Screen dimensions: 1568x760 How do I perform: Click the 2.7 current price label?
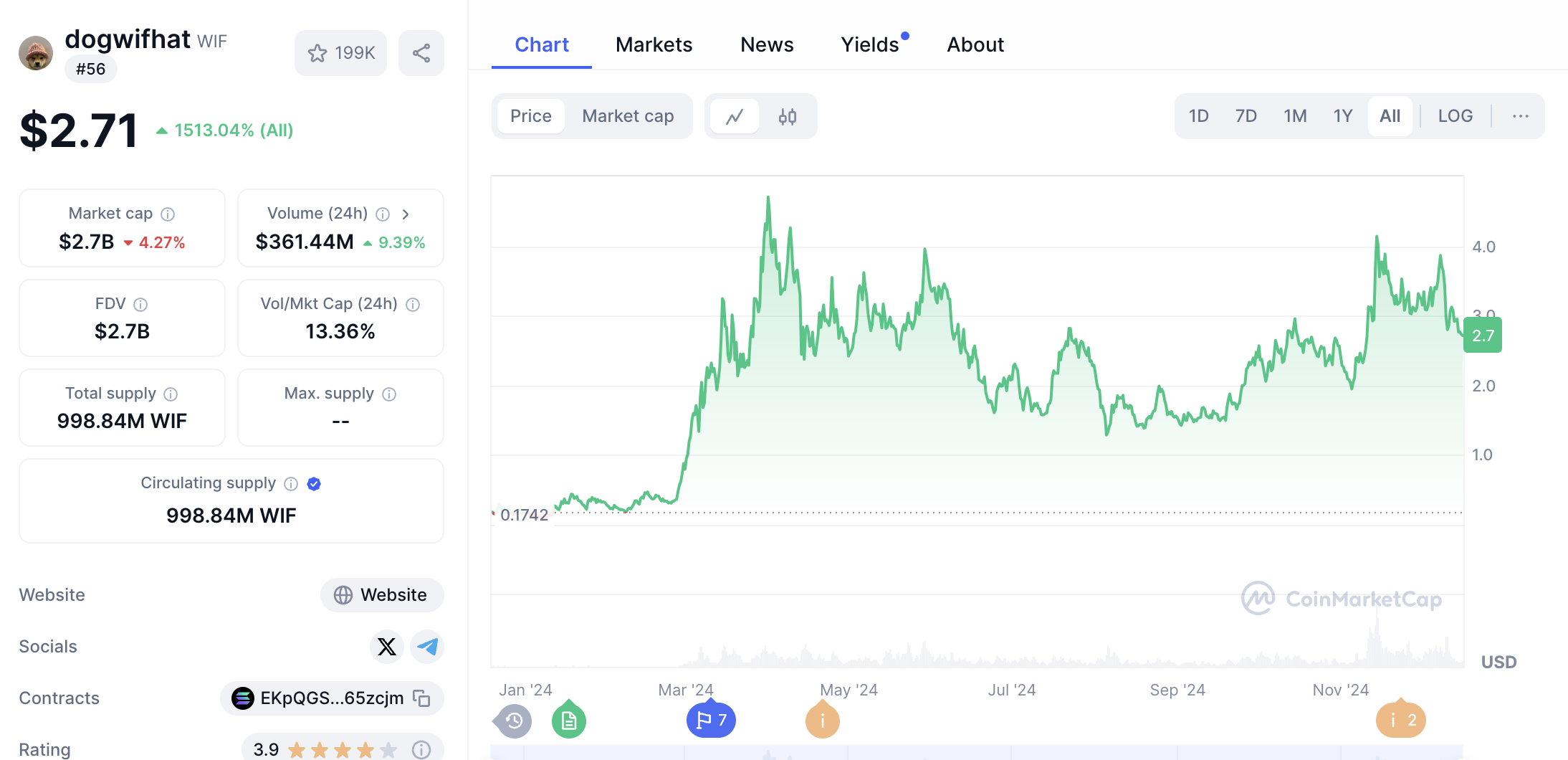(x=1483, y=336)
